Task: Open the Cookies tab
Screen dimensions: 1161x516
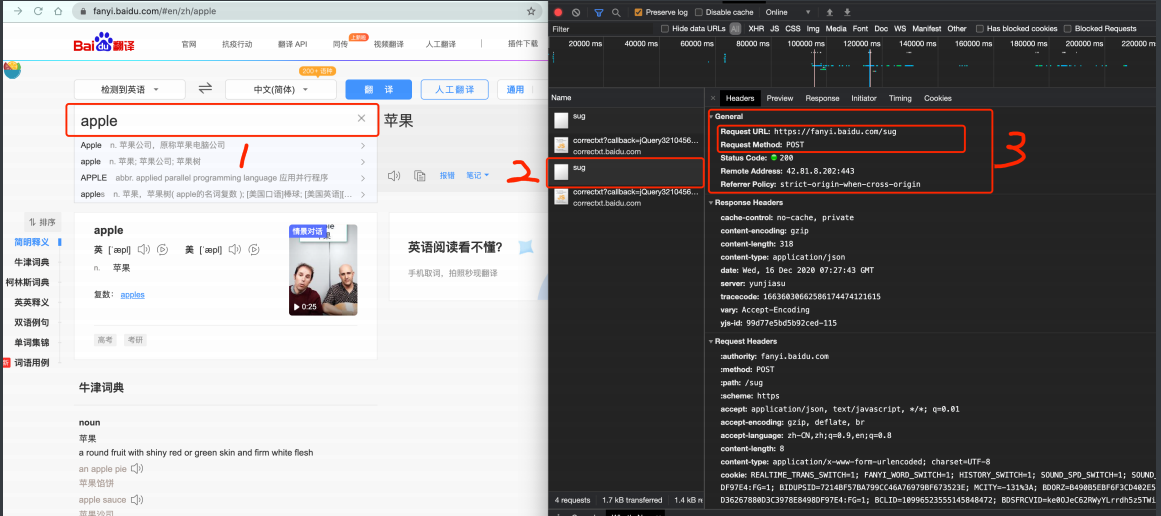Action: (937, 98)
